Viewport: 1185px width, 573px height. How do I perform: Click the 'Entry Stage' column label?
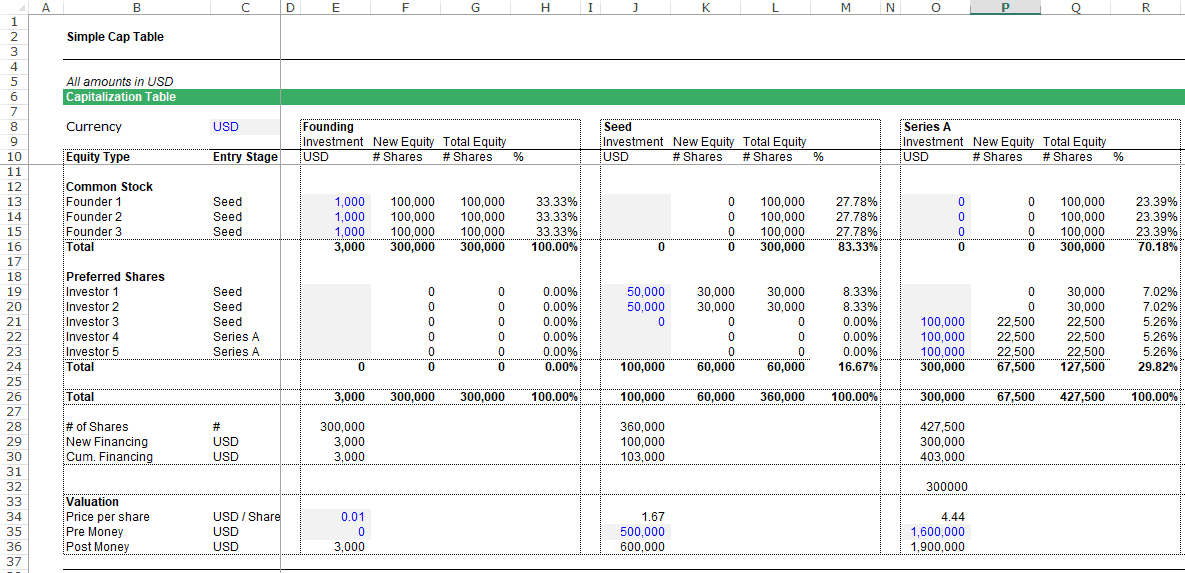pos(245,157)
